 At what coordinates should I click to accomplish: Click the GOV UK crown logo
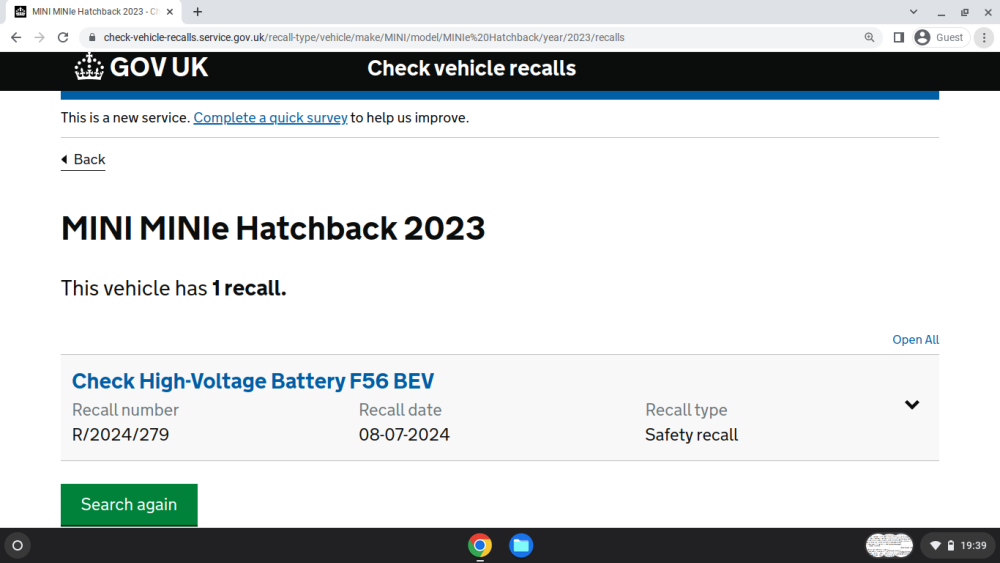click(141, 67)
